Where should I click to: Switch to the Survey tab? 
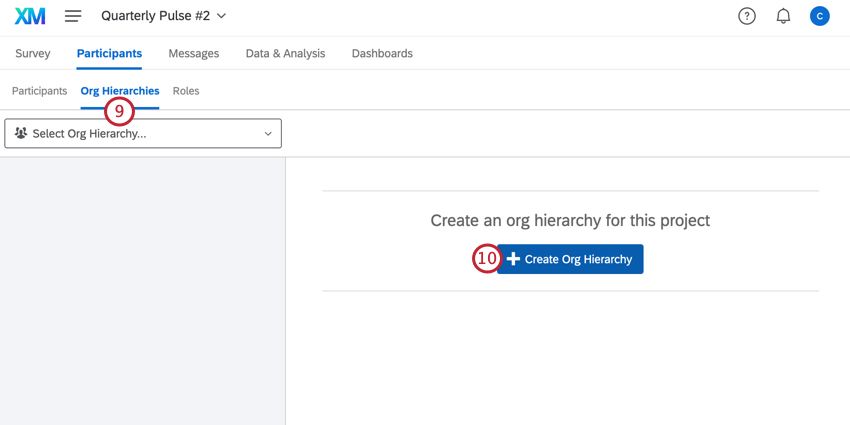[33, 53]
